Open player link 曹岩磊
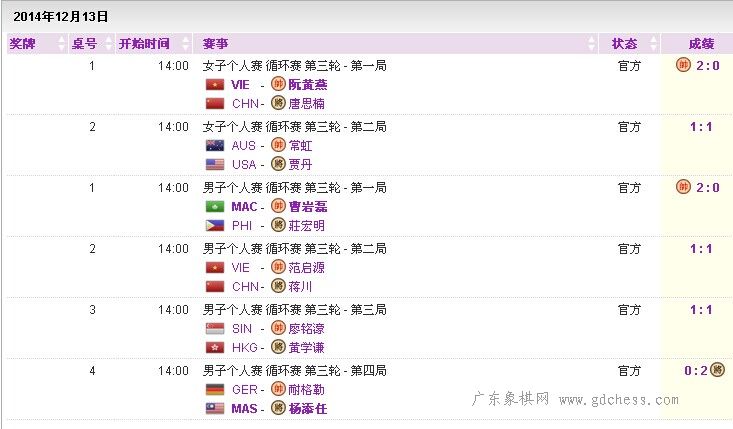 click(307, 207)
